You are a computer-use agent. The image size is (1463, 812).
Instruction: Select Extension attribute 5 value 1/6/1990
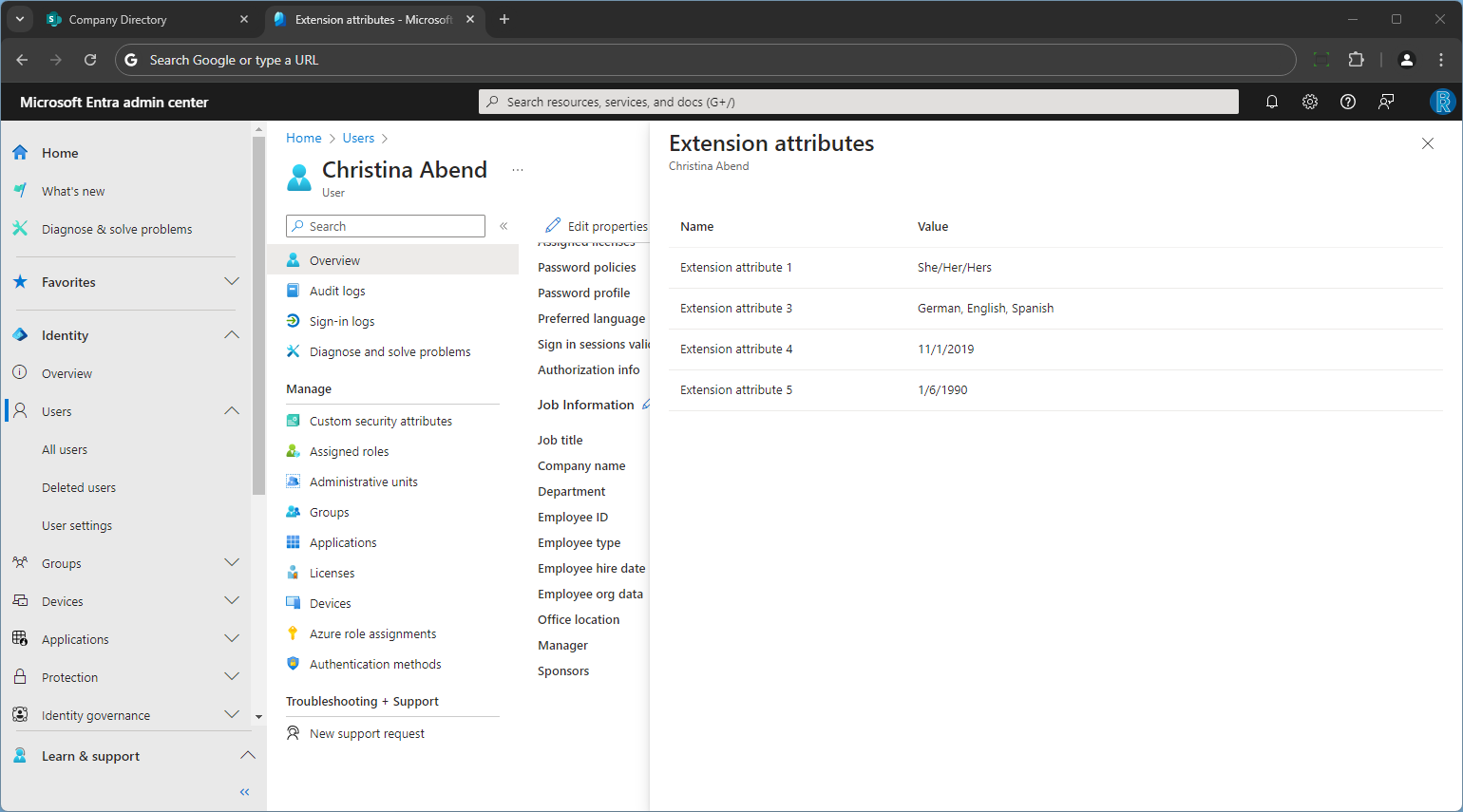(942, 390)
